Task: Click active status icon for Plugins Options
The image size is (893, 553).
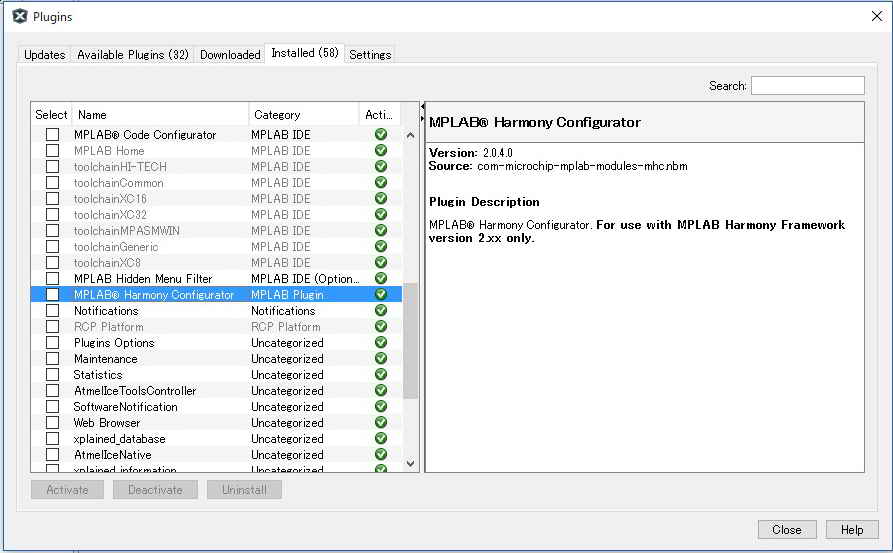Action: tap(381, 342)
